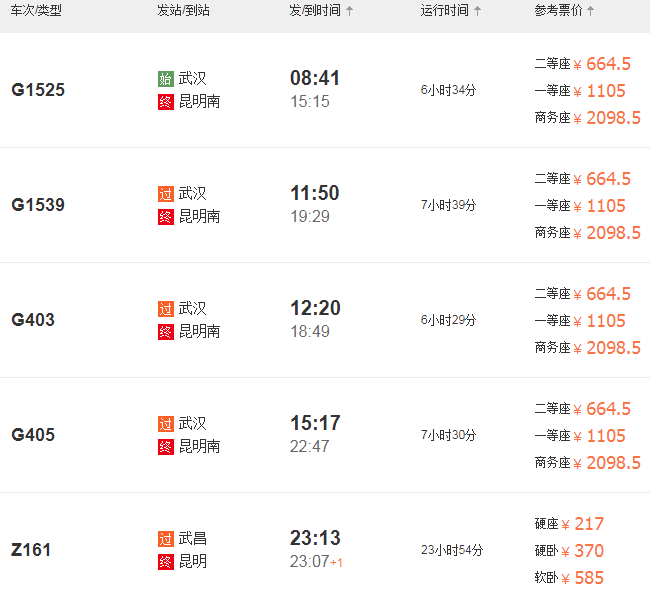
Task: Click the orange 过 icon next to 武昌
Action: (166, 539)
